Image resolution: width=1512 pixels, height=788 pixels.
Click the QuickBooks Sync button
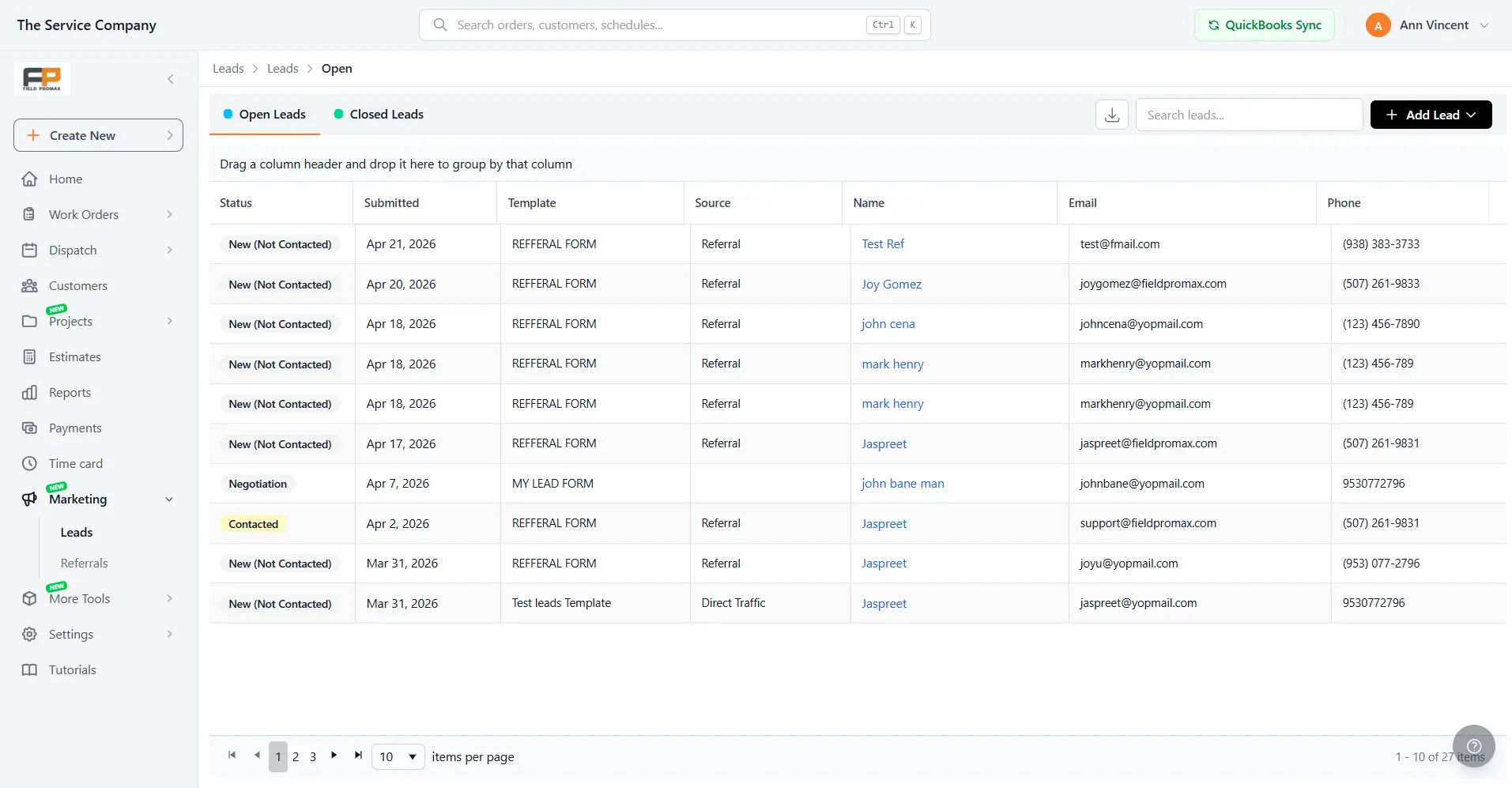1265,25
